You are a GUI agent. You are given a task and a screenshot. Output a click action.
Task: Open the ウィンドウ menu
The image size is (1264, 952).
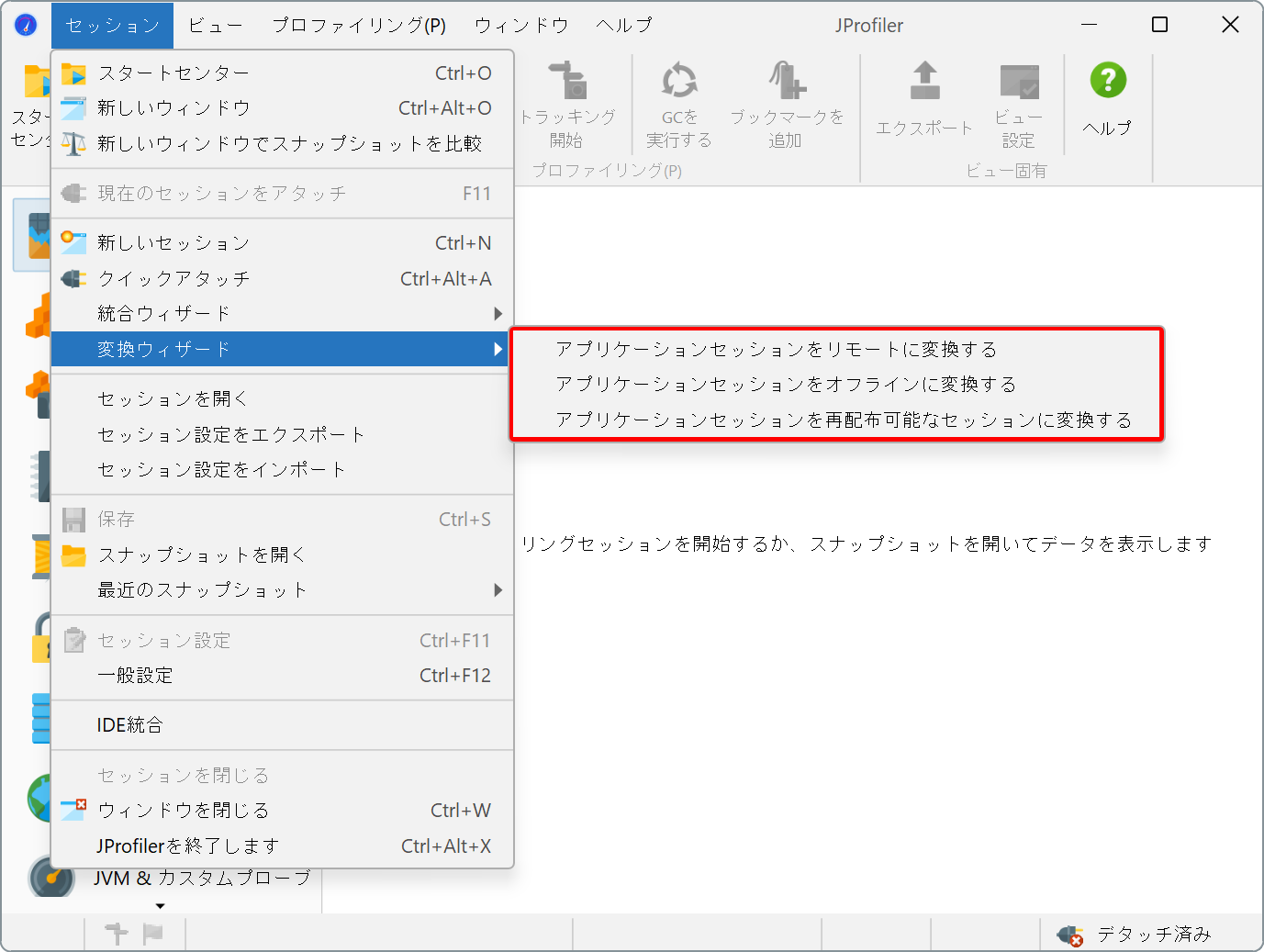[521, 25]
